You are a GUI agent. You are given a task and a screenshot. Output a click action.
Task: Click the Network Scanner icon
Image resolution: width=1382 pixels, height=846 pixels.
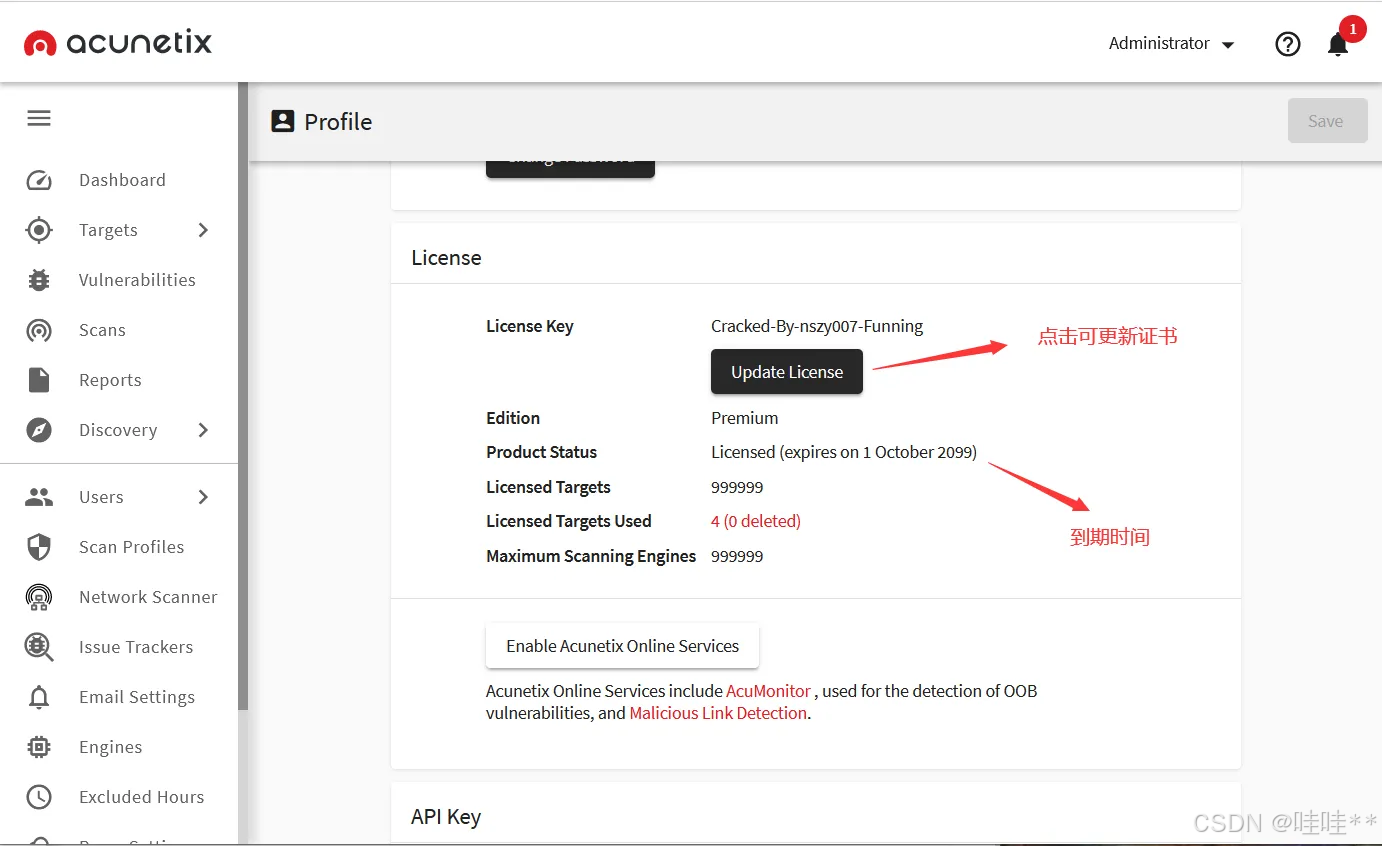[39, 597]
